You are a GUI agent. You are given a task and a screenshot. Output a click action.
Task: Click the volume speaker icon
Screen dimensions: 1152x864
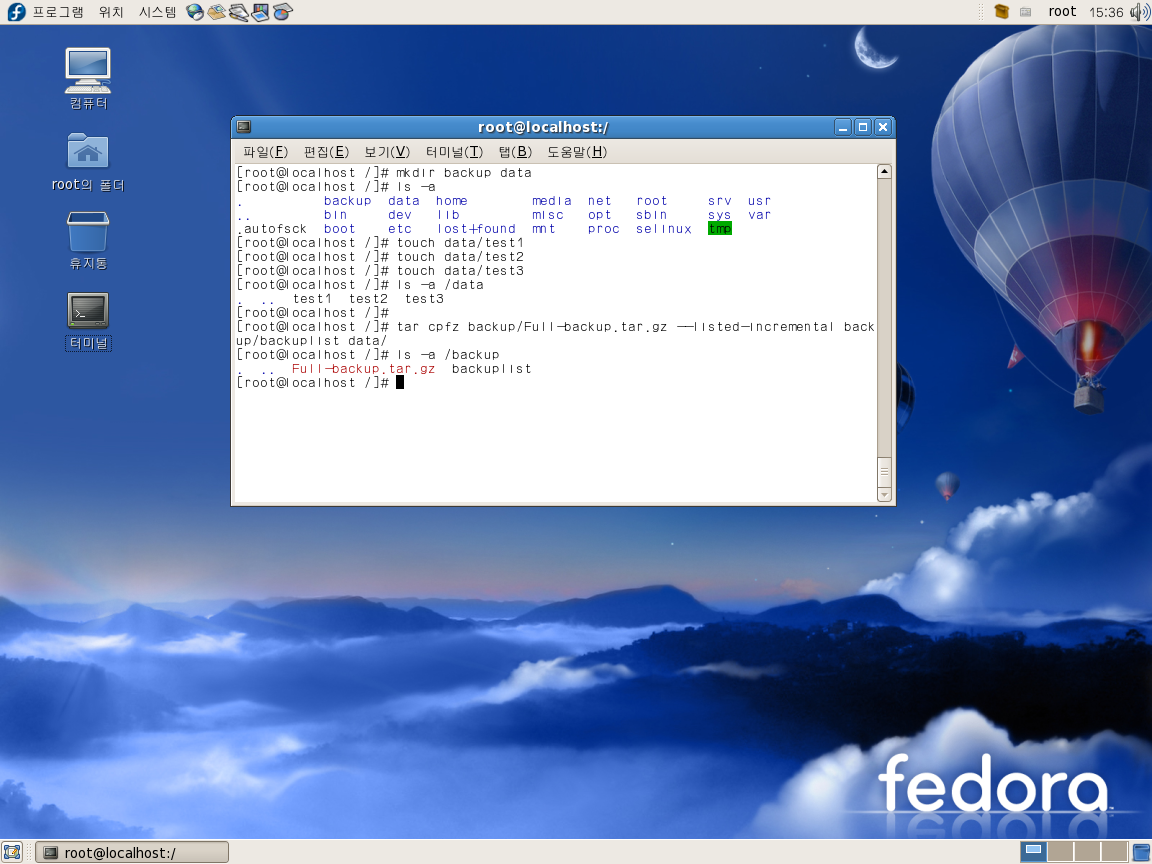(1139, 12)
